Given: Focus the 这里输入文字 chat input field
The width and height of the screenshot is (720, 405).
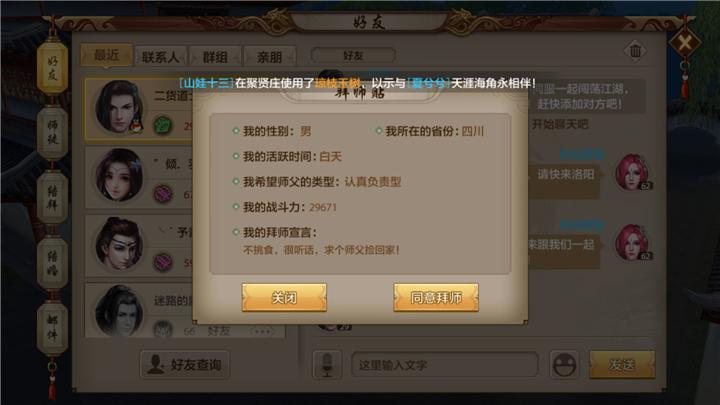Looking at the screenshot, I should click(x=444, y=365).
